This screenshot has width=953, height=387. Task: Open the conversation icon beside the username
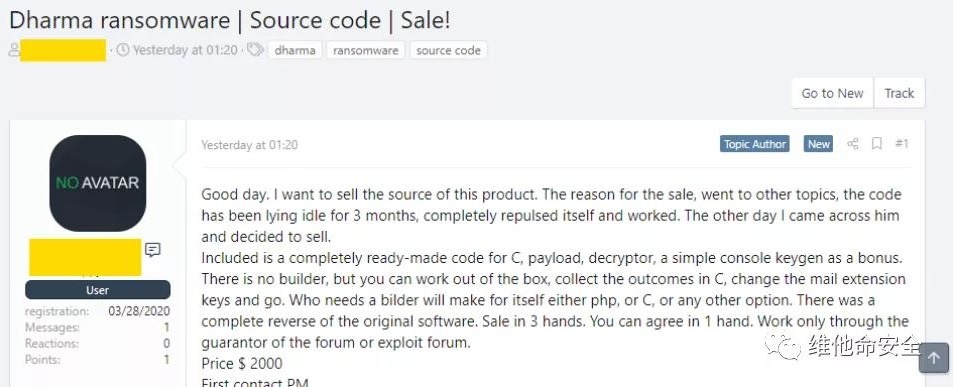point(153,250)
